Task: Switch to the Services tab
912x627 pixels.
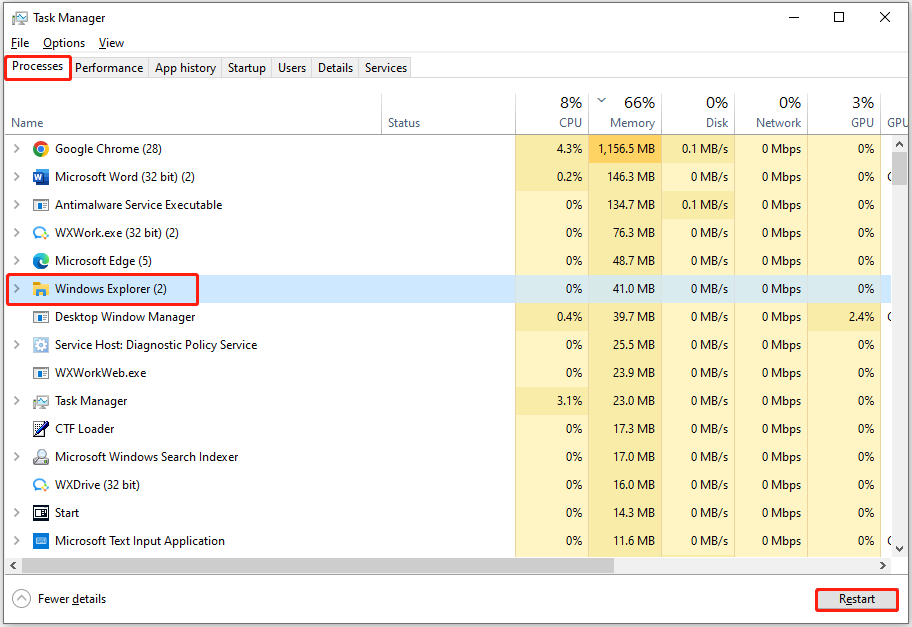Action: click(x=386, y=68)
